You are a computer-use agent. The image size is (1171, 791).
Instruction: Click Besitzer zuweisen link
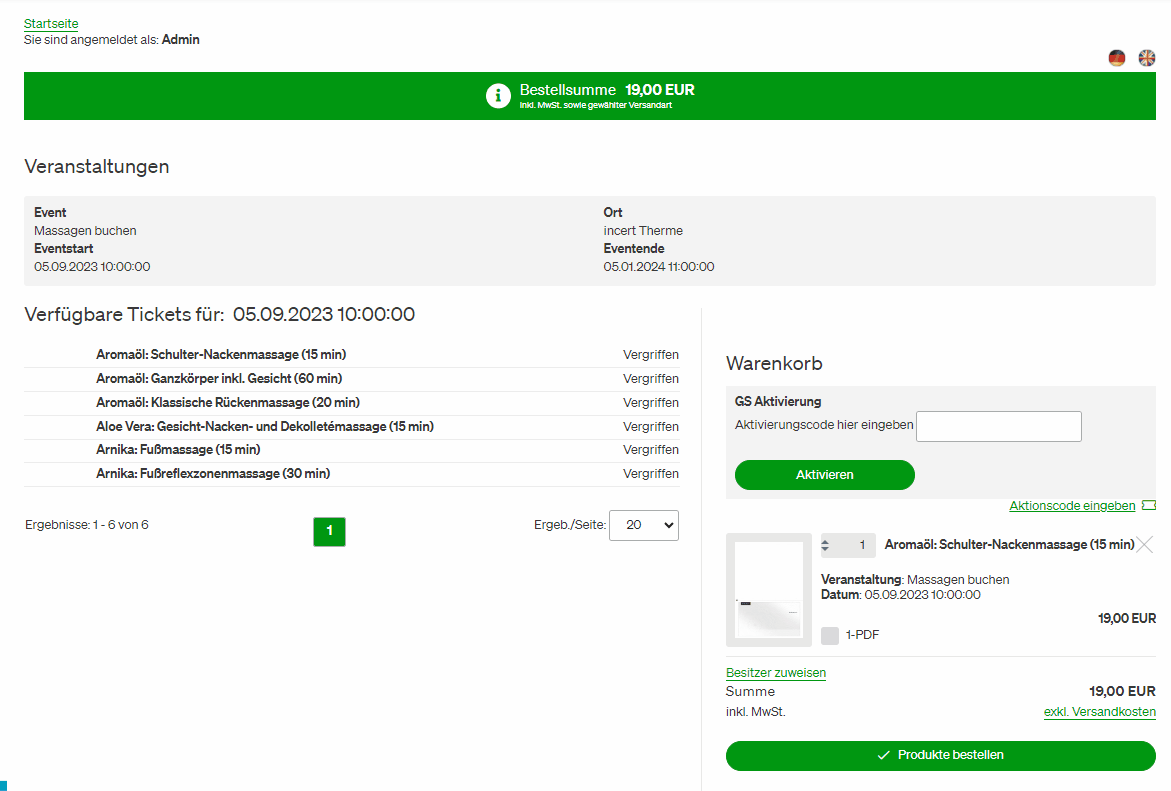point(776,672)
